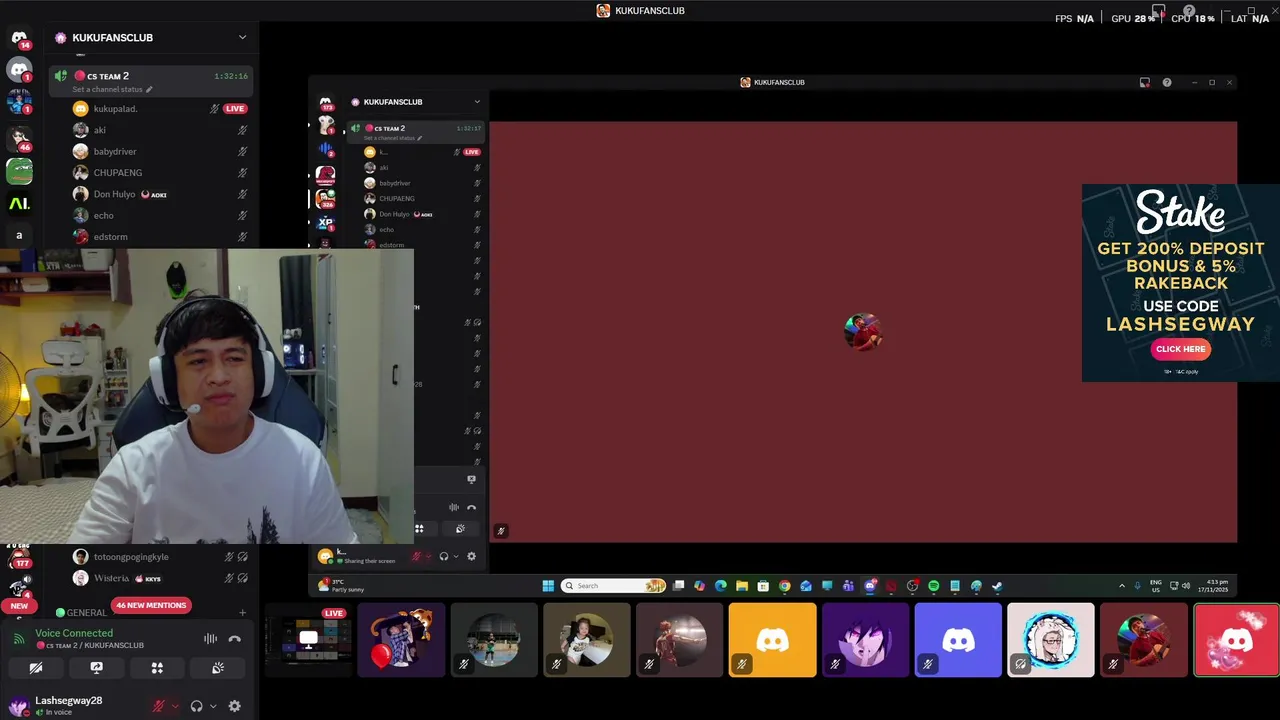1280x720 pixels.
Task: Open the AI server in sidebar
Action: [x=19, y=204]
